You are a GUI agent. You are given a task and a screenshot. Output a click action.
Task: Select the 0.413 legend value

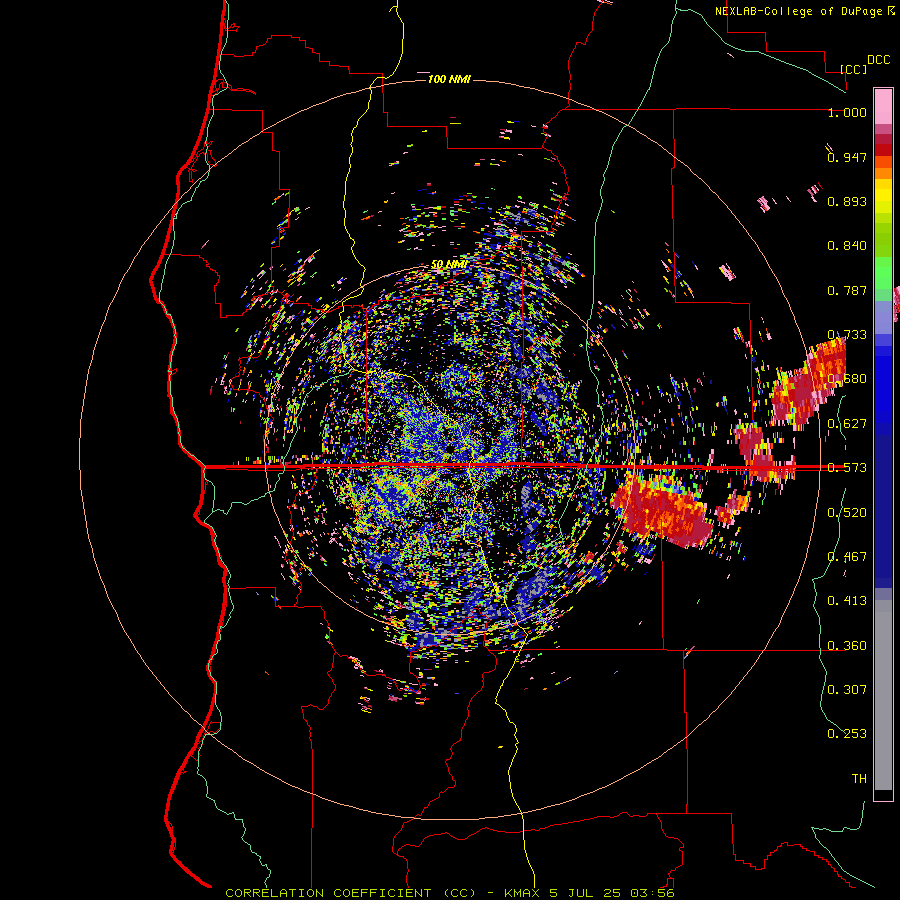(847, 601)
